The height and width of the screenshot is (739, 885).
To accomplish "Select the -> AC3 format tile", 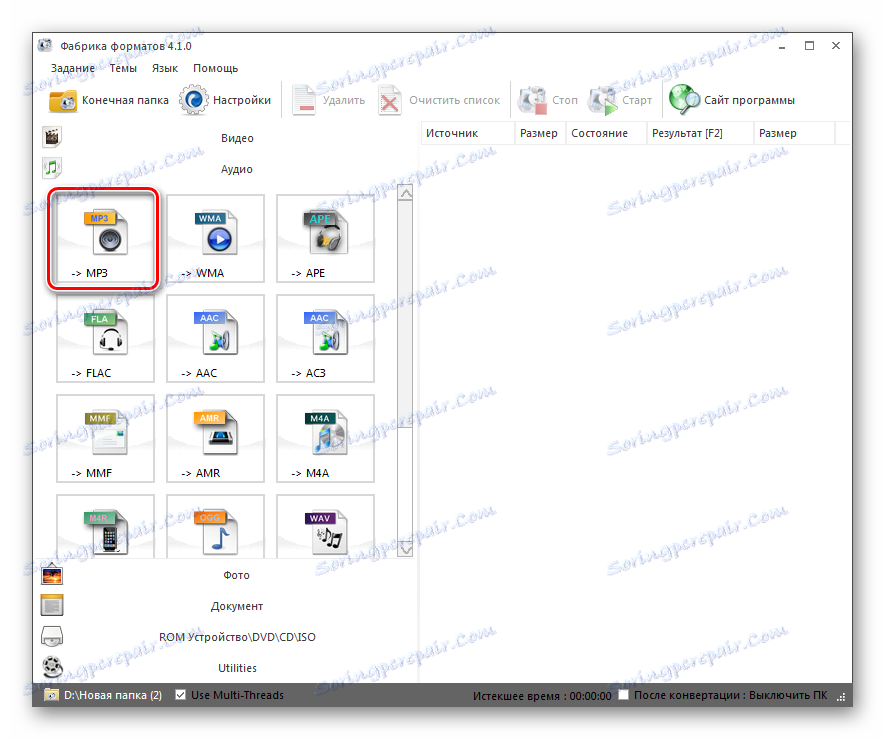I will pyautogui.click(x=325, y=339).
